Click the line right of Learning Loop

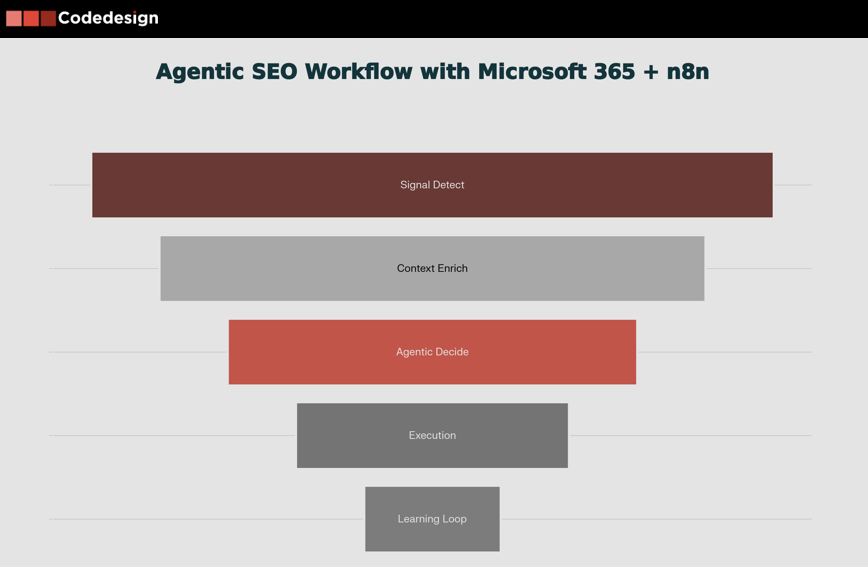(656, 519)
